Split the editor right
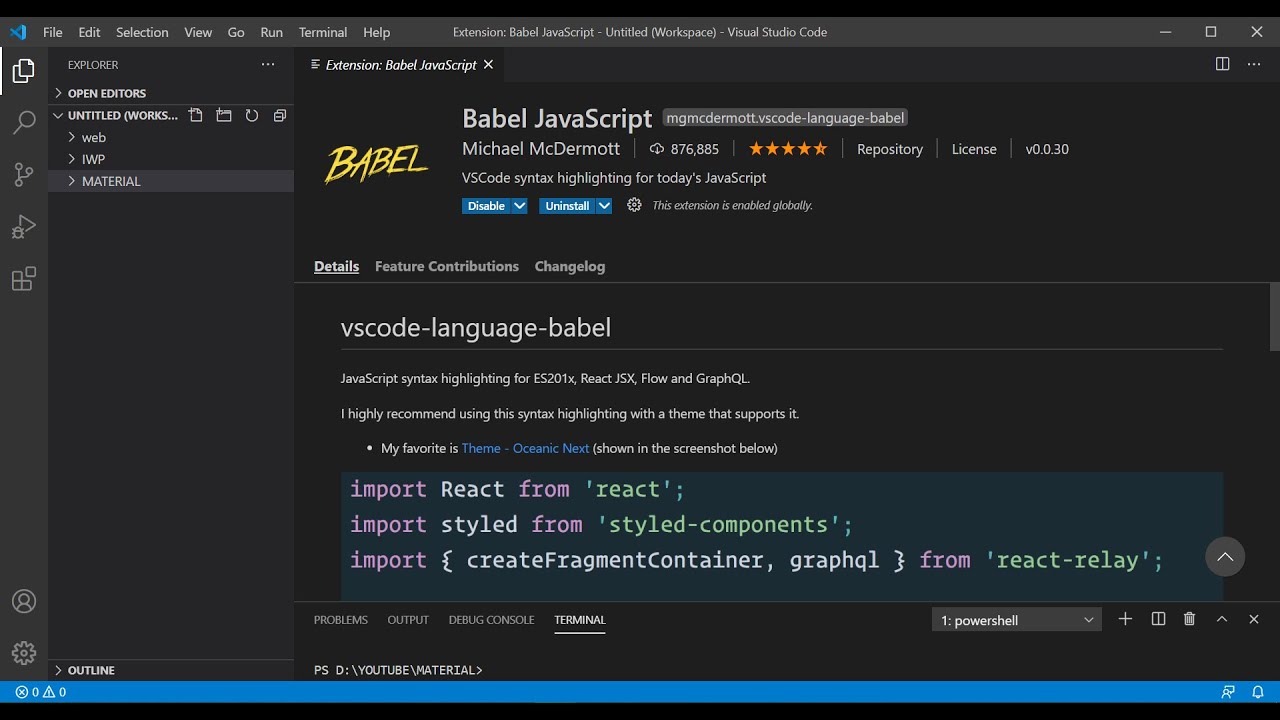Screen dimensions: 1280x720 pyautogui.click(x=1222, y=65)
